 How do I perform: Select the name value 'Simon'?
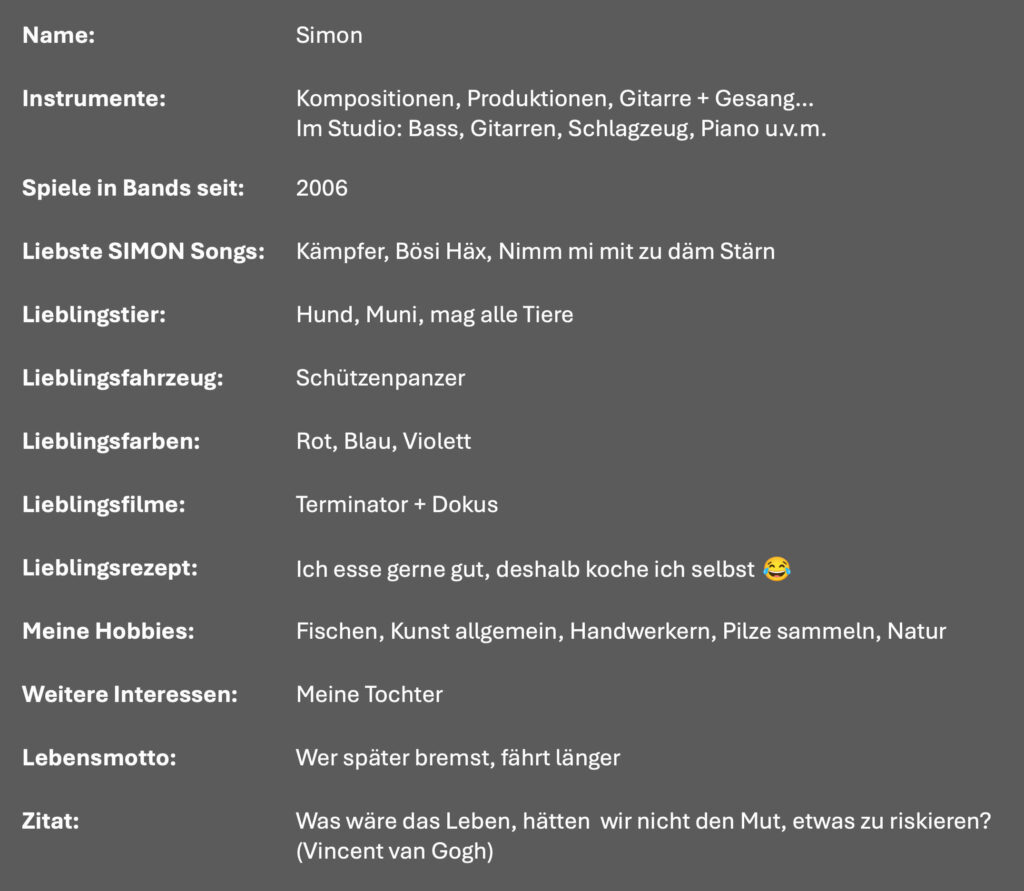coord(329,35)
